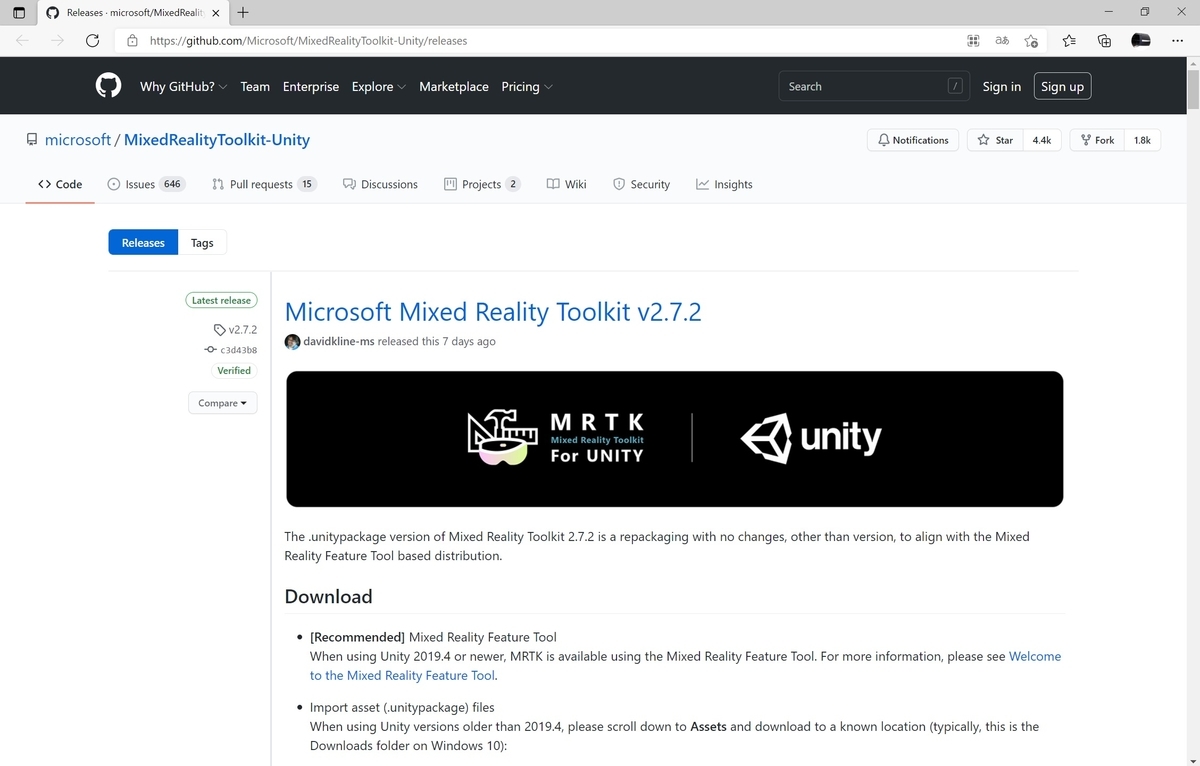Open the Why GitHub? dropdown menu
The height and width of the screenshot is (766, 1200).
pos(183,87)
